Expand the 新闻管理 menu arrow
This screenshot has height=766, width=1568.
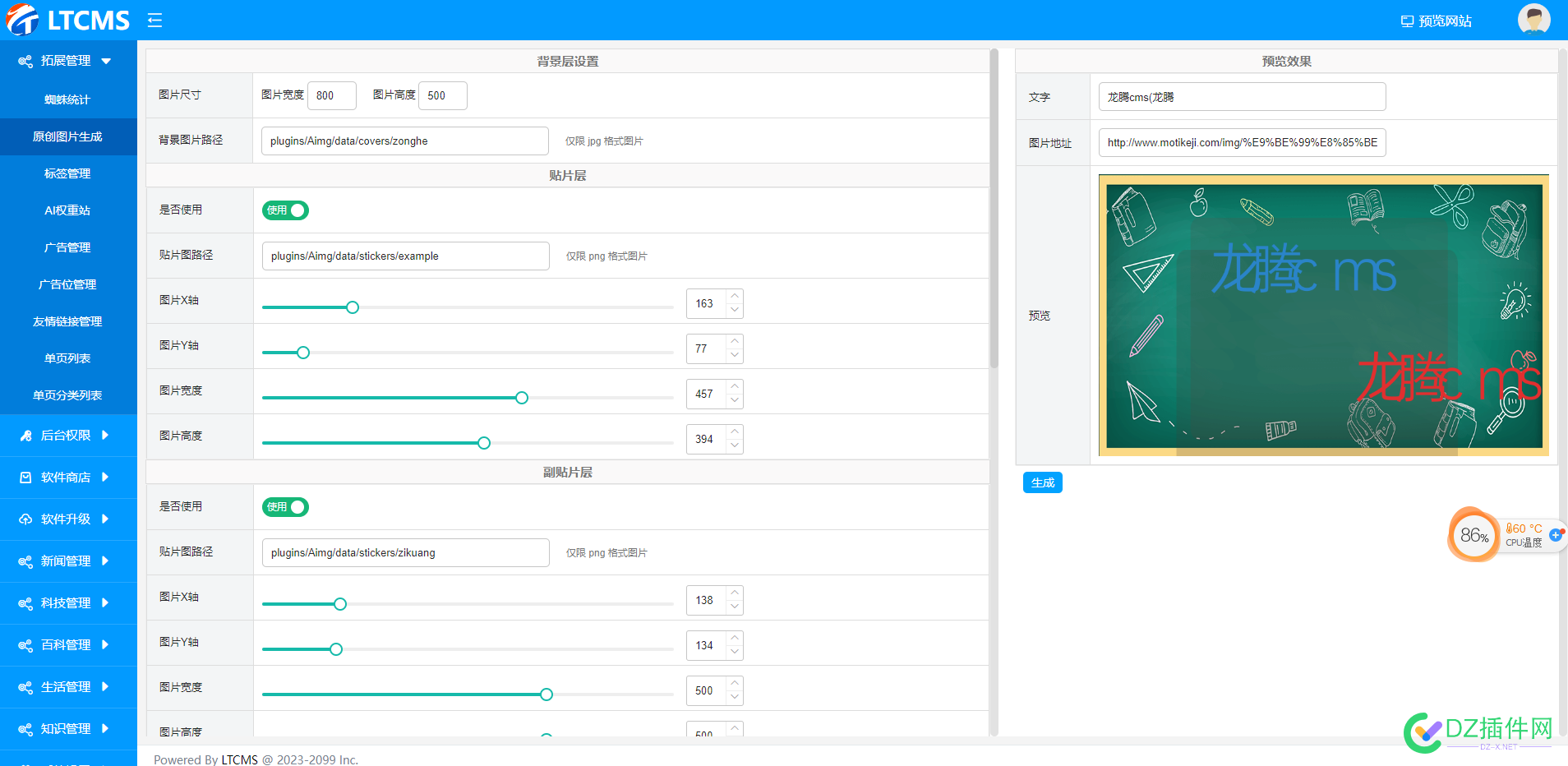pyautogui.click(x=105, y=561)
